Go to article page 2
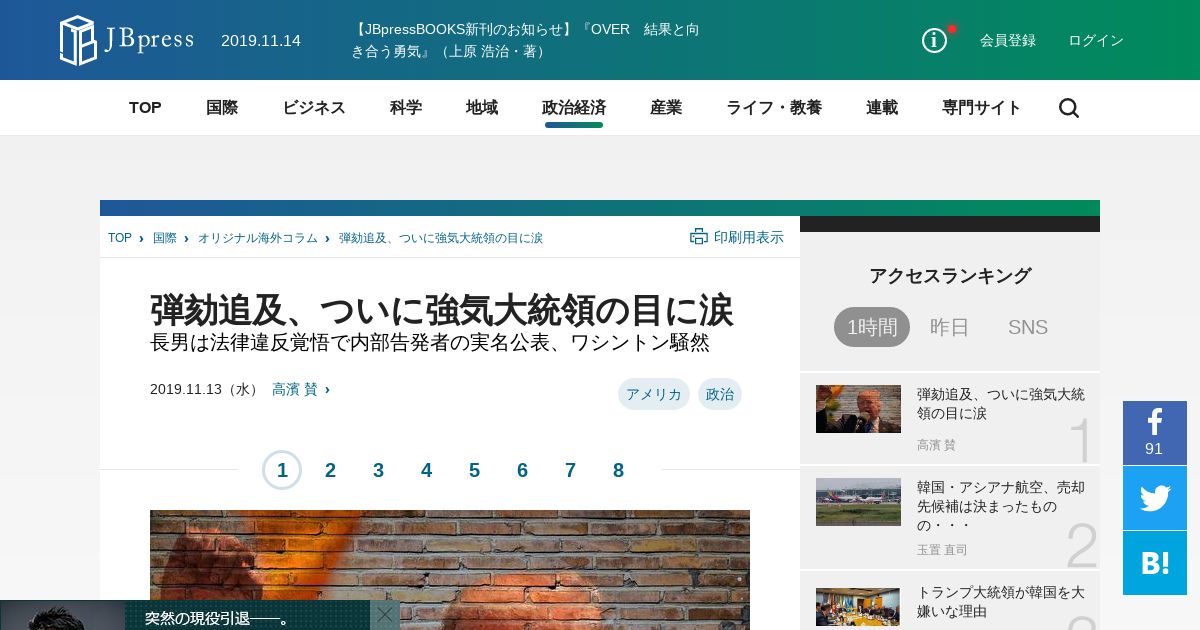Screen dimensions: 1200x630 pos(330,470)
